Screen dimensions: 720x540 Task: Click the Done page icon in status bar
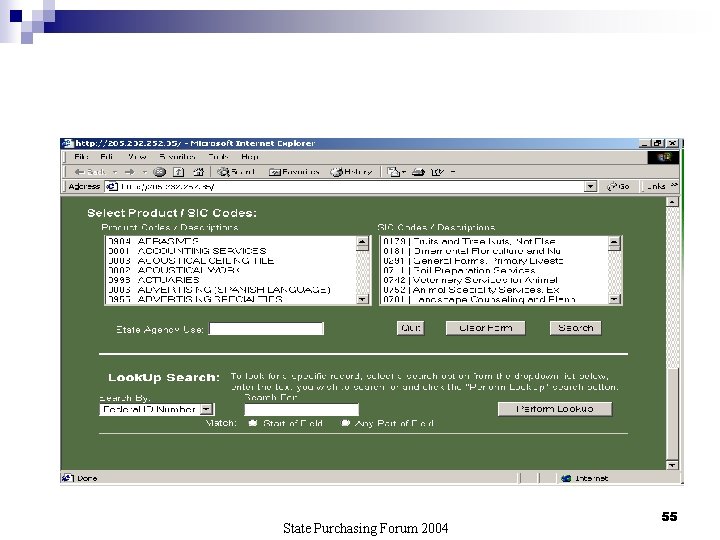(68, 478)
